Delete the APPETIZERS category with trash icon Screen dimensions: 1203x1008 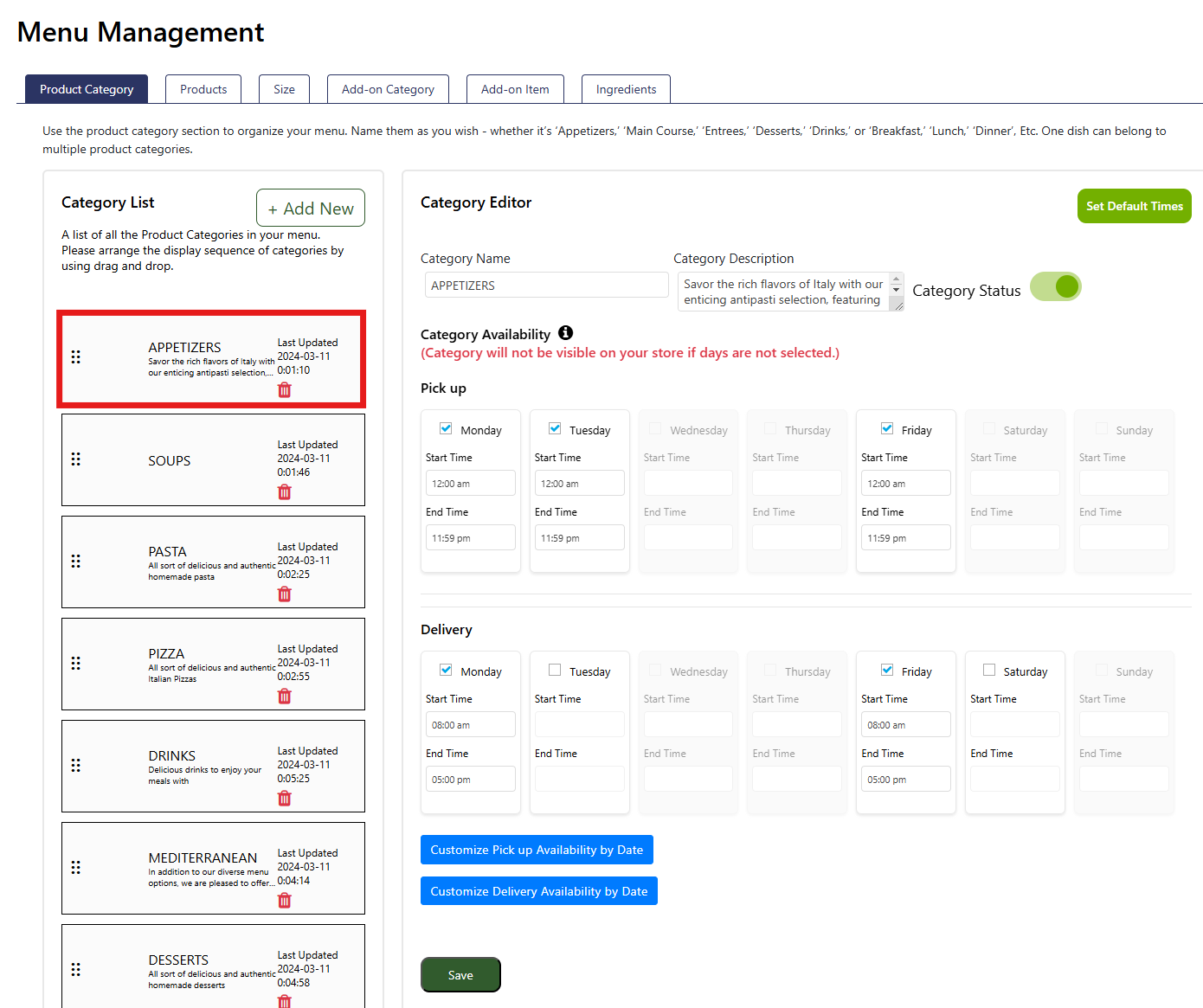coord(284,390)
